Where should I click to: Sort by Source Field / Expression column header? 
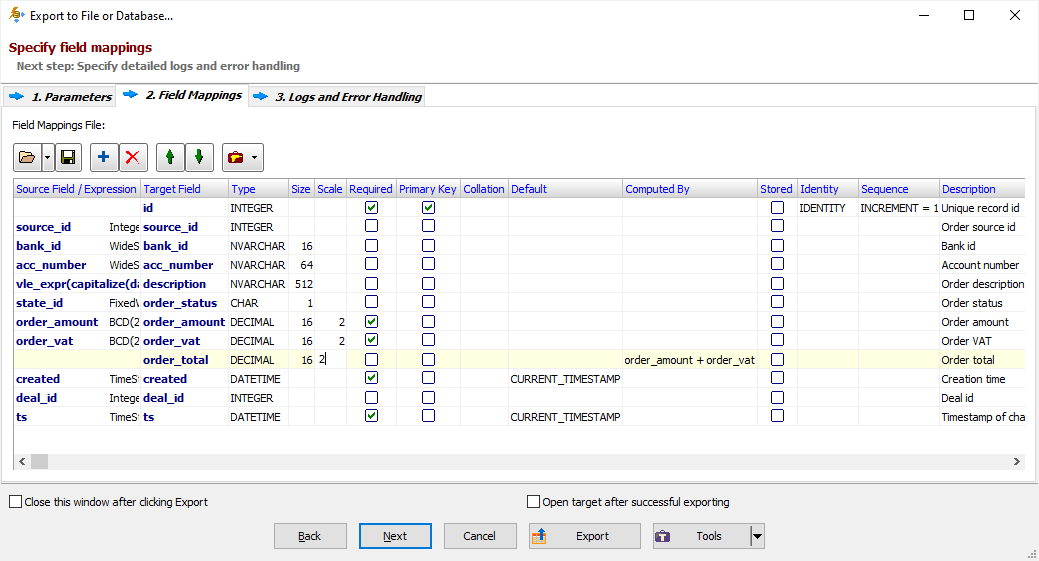click(77, 189)
